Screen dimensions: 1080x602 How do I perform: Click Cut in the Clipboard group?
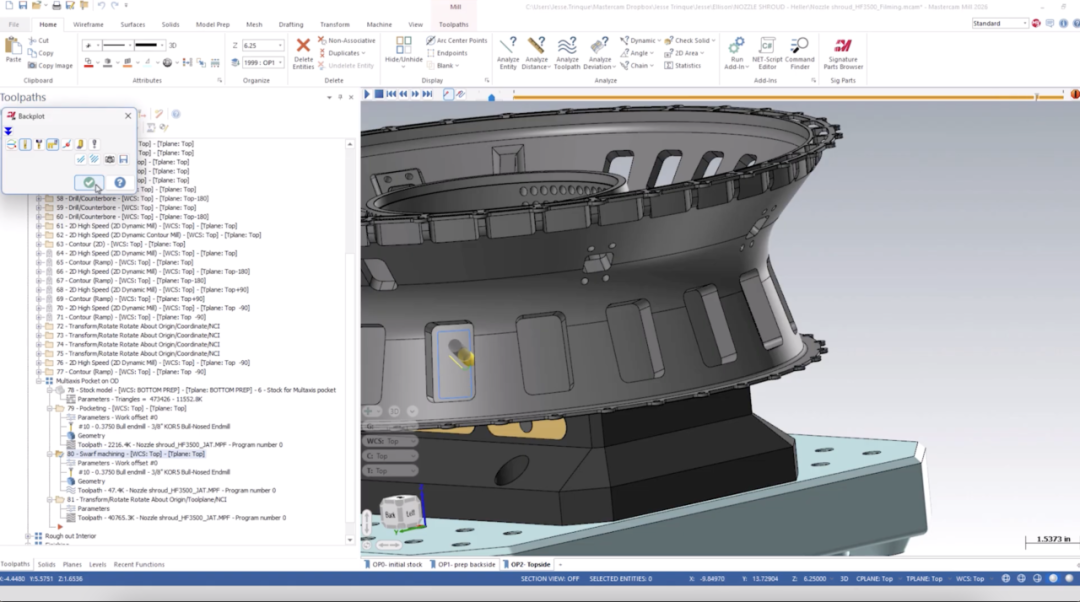point(39,41)
